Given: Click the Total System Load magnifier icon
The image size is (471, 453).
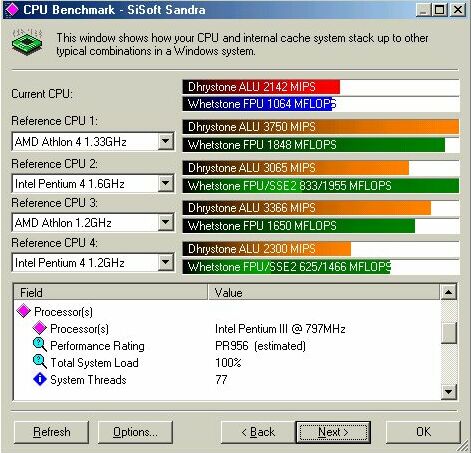Looking at the screenshot, I should click(40, 362).
